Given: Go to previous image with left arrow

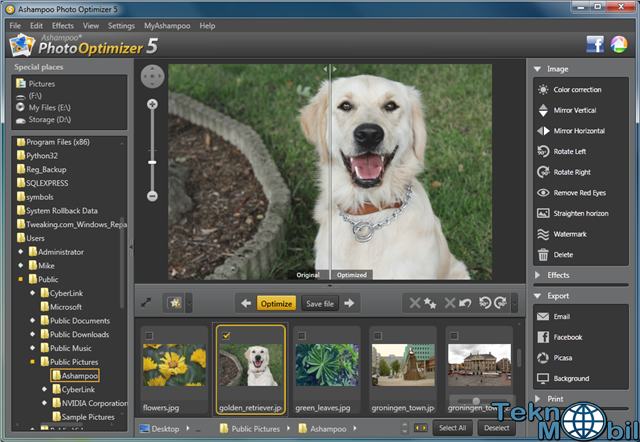Looking at the screenshot, I should pyautogui.click(x=246, y=303).
